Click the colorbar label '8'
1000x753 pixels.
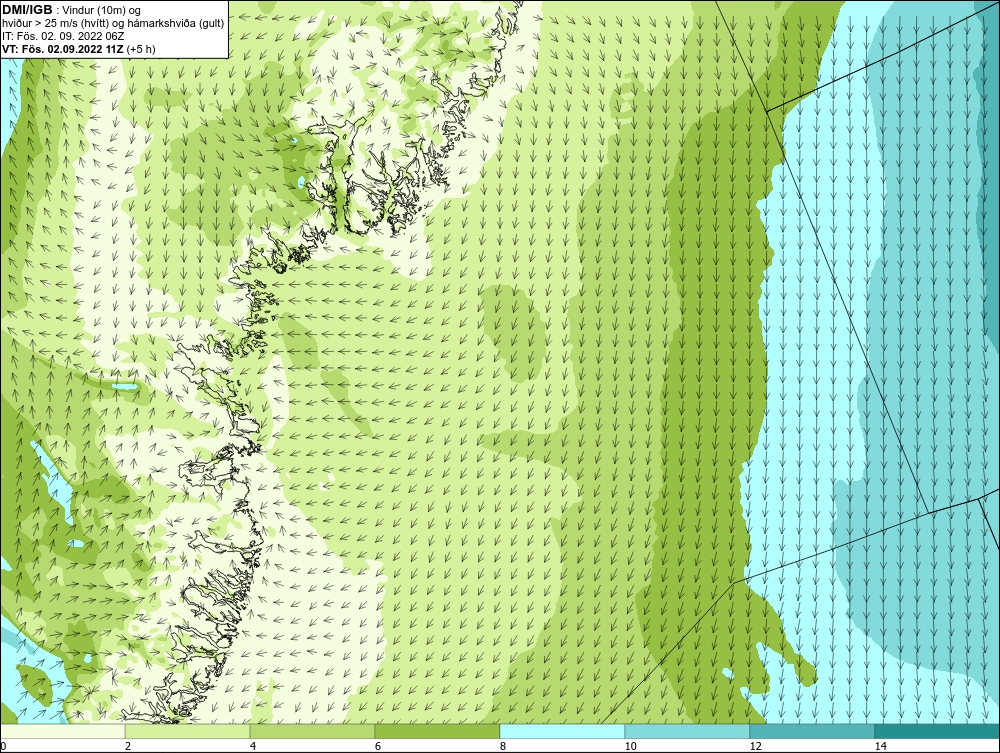tap(503, 746)
